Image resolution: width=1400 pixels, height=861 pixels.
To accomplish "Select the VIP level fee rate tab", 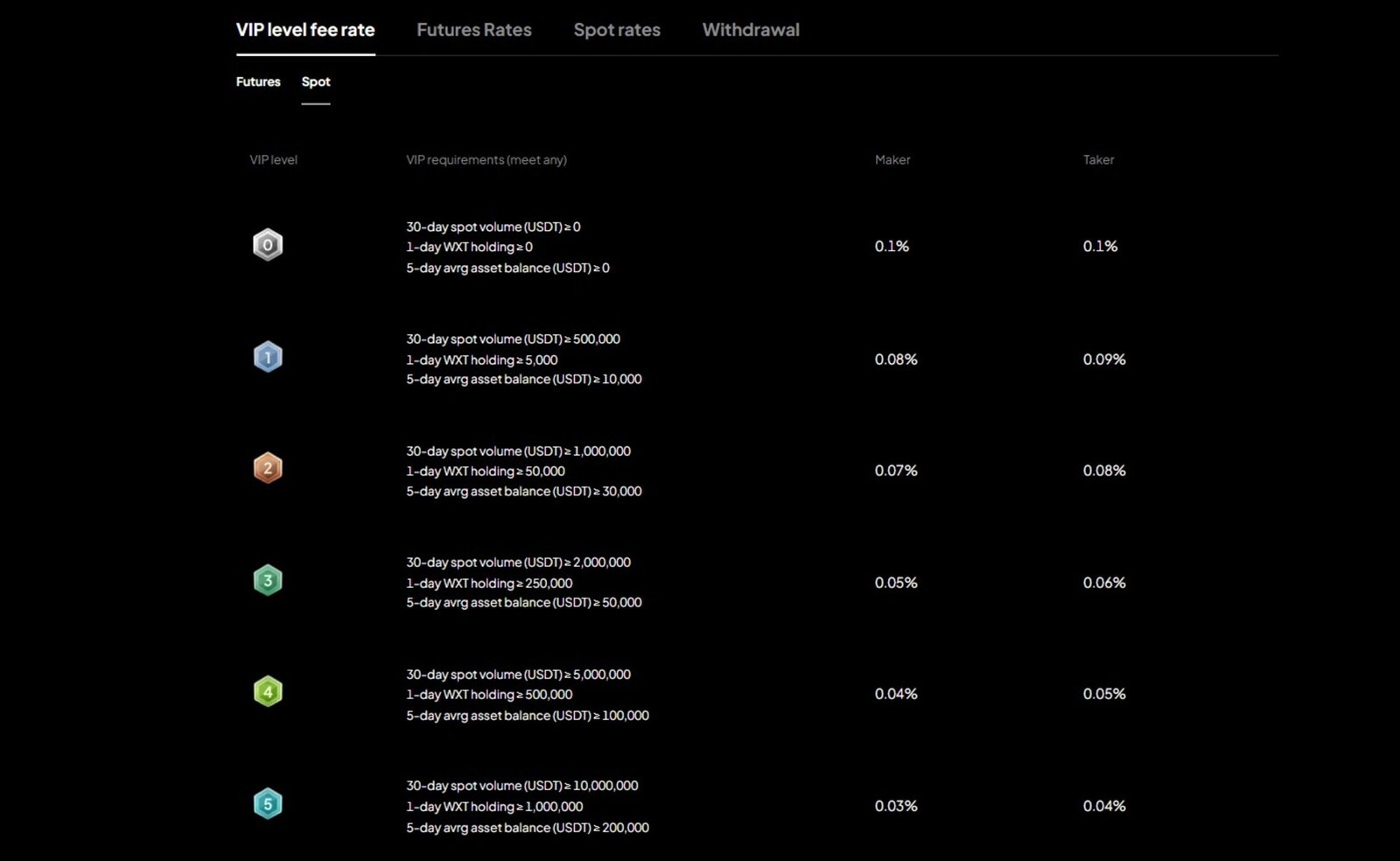I will (305, 30).
